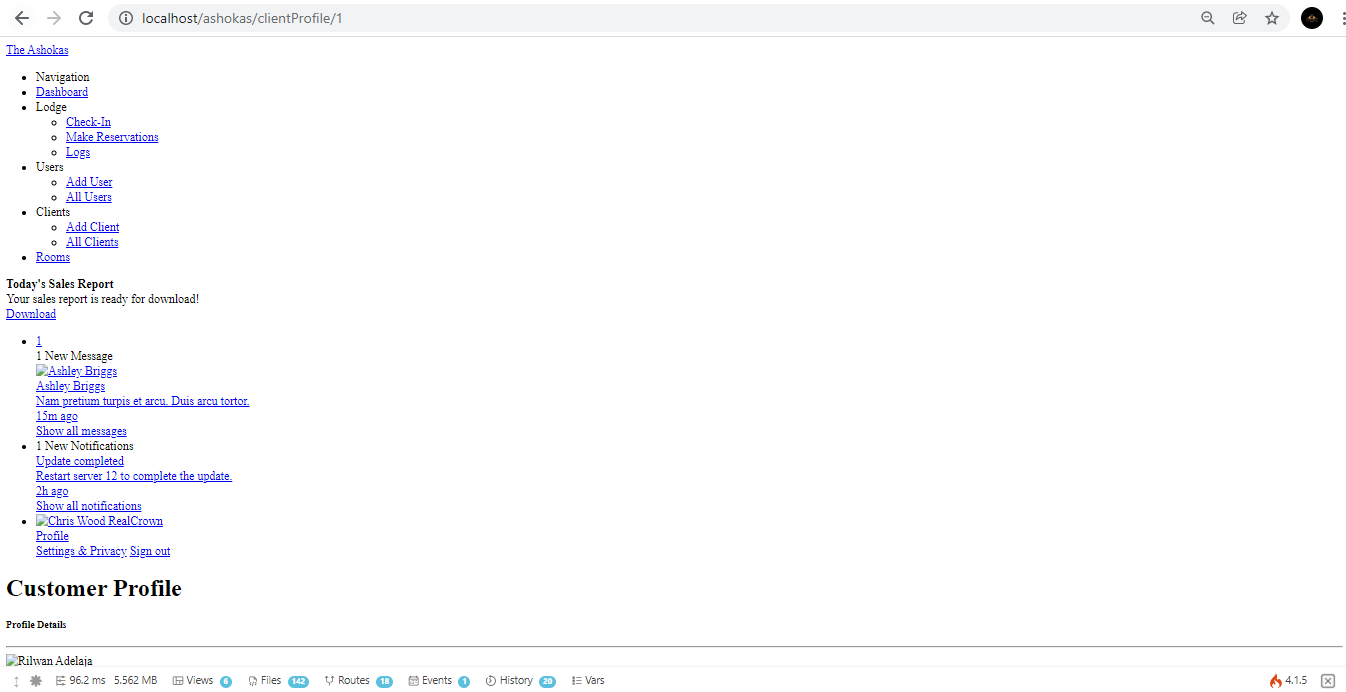Open browser zoom magnifier icon
The image size is (1346, 692).
pyautogui.click(x=1208, y=18)
